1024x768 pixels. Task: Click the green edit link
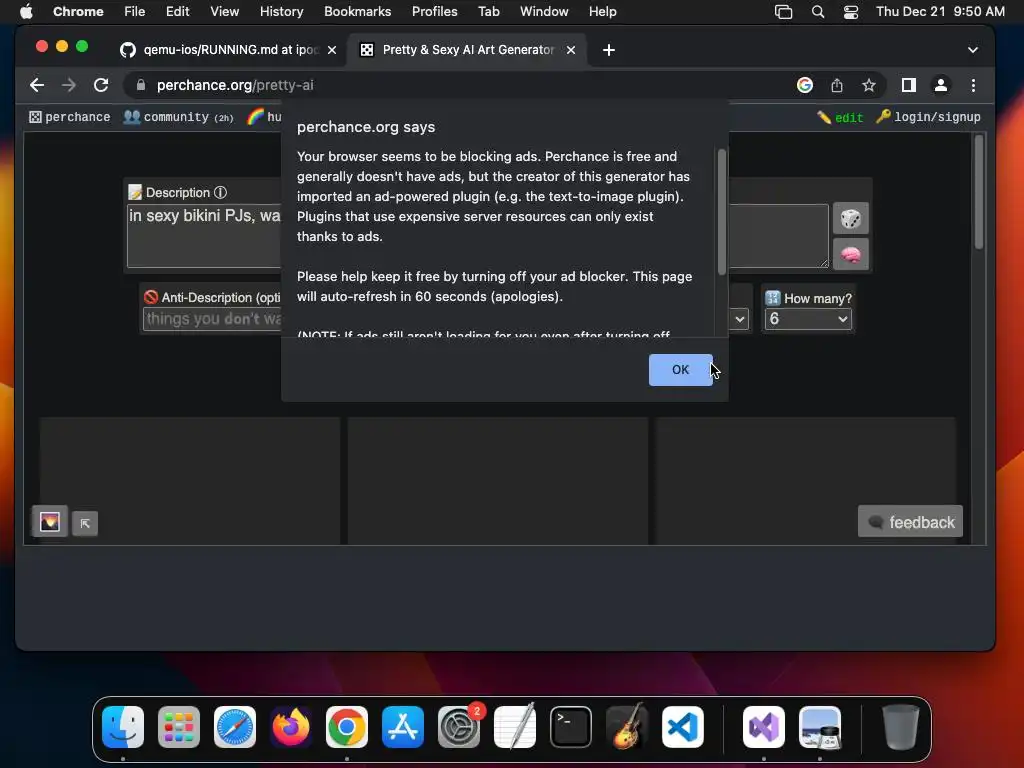pyautogui.click(x=840, y=118)
